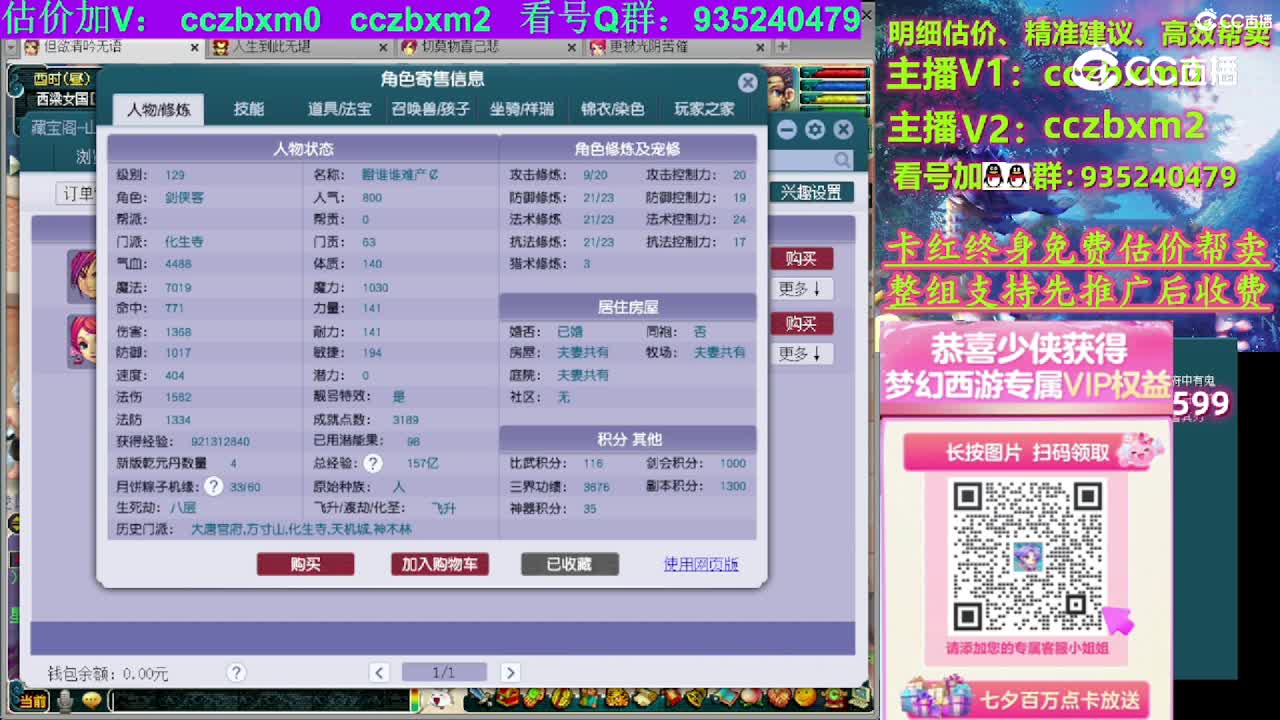
Task: Switch to 锦衣/染色 tab
Action: click(612, 109)
